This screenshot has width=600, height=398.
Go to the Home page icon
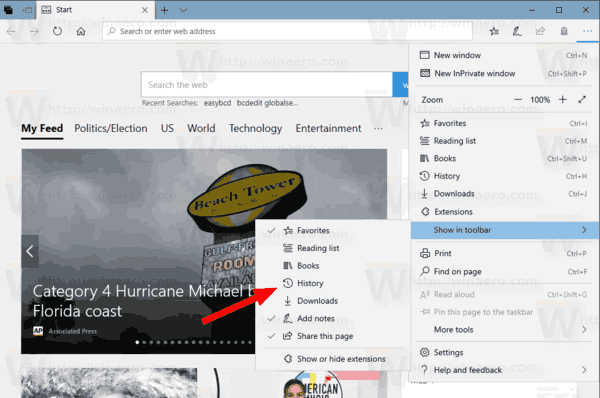coord(81,31)
